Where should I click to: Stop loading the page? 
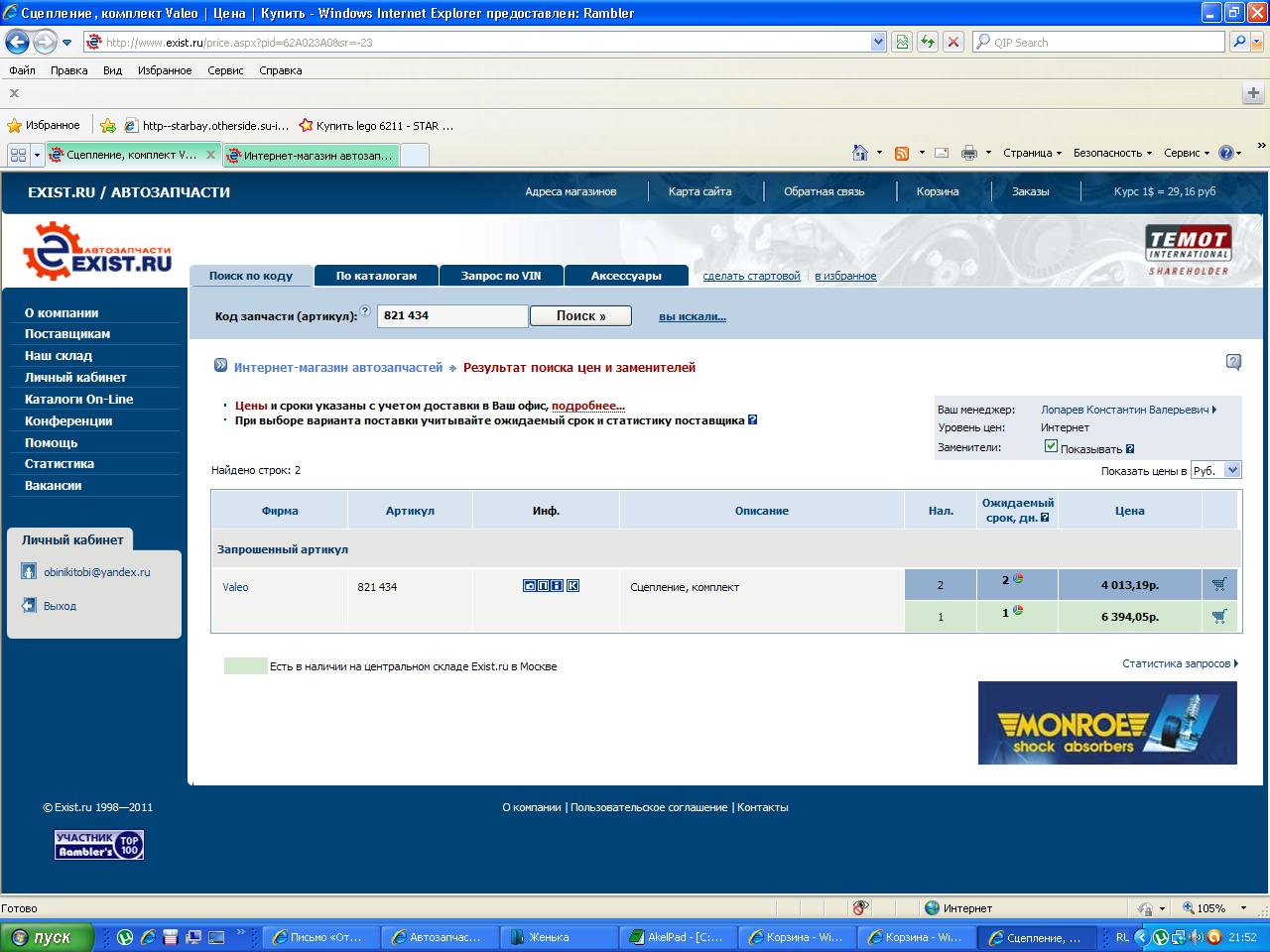[952, 42]
